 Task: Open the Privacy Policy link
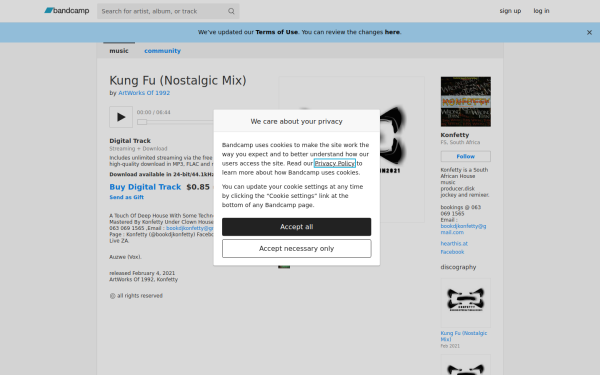click(334, 163)
